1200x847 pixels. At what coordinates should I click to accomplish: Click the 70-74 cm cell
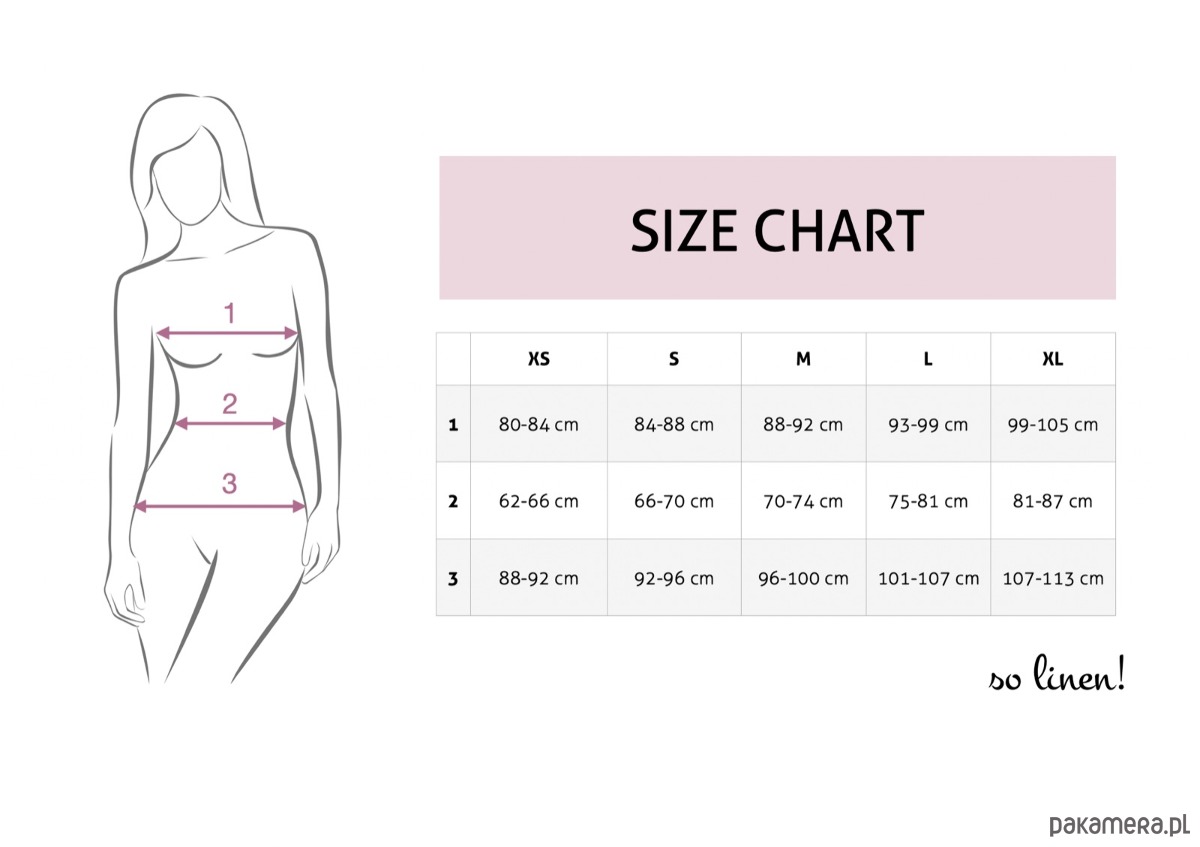coord(803,501)
